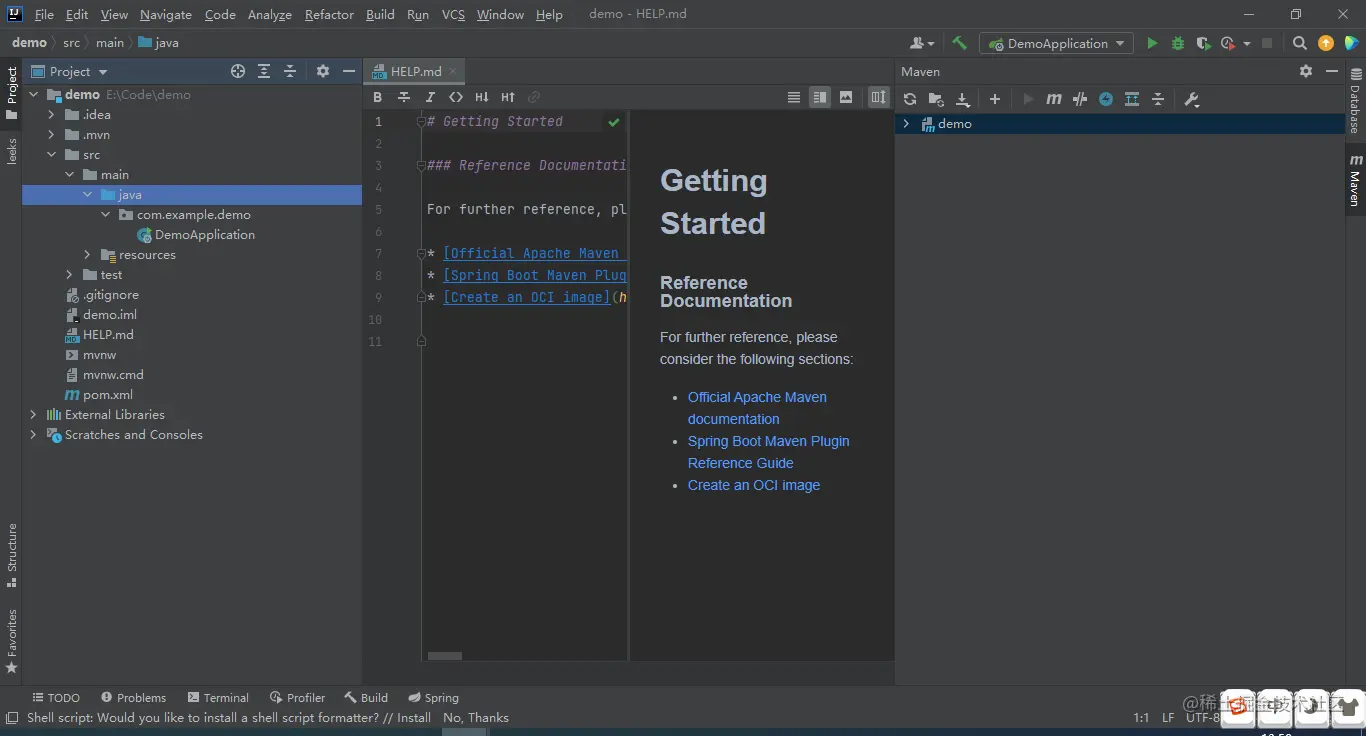
Task: Start debugging with the green bug icon
Action: pyautogui.click(x=1177, y=43)
